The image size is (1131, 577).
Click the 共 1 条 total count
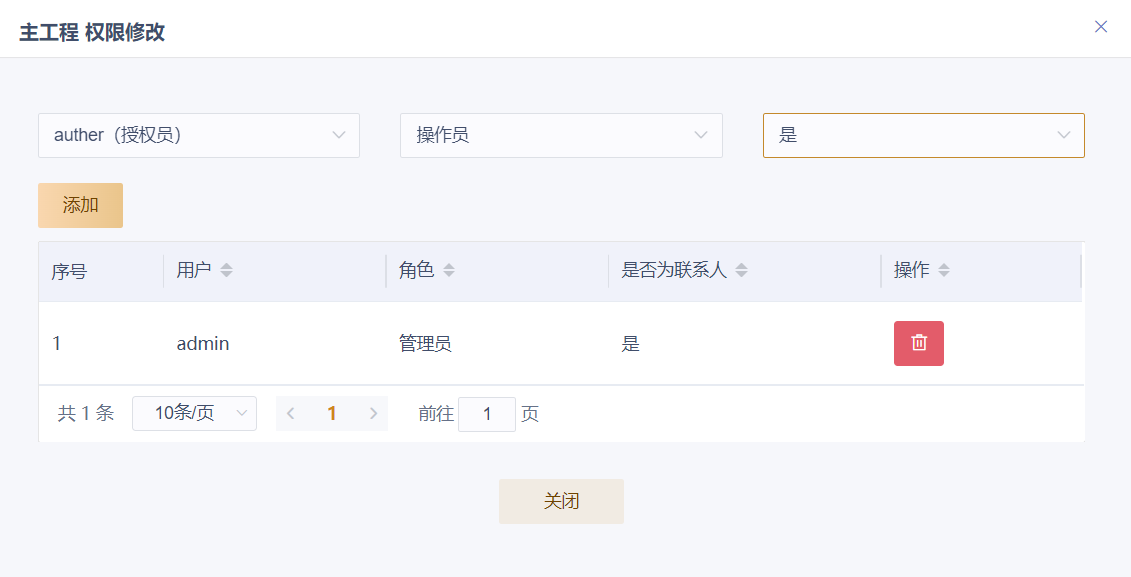coord(86,414)
